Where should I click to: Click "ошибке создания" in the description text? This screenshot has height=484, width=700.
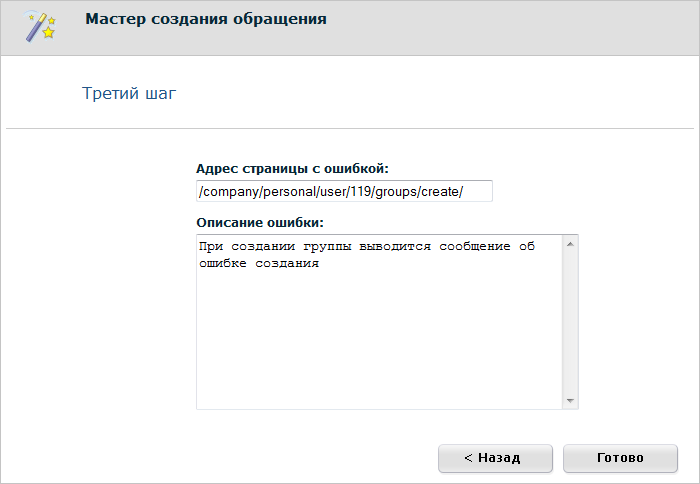tap(258, 265)
